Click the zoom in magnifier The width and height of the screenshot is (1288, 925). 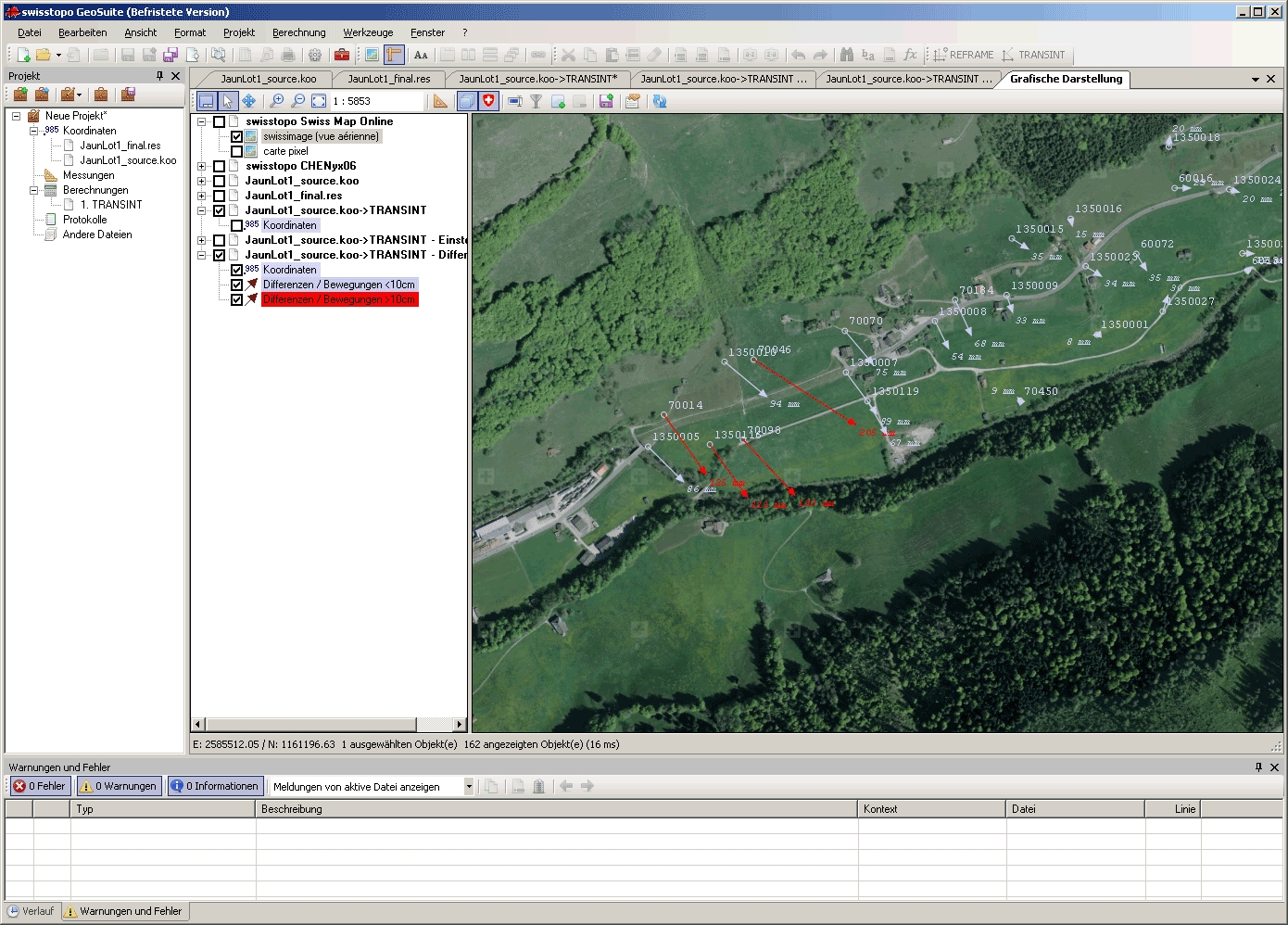(276, 101)
